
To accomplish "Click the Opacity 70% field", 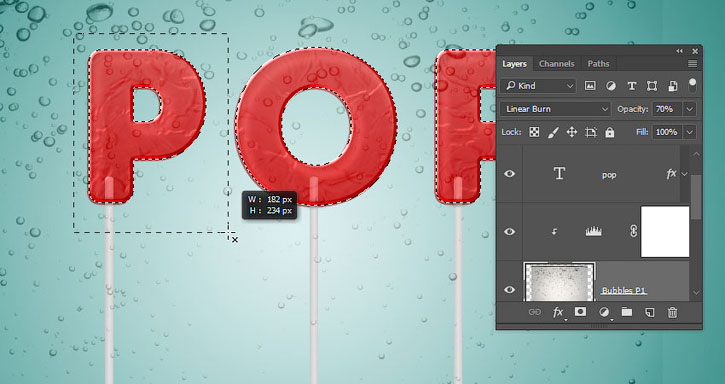I will (x=668, y=109).
